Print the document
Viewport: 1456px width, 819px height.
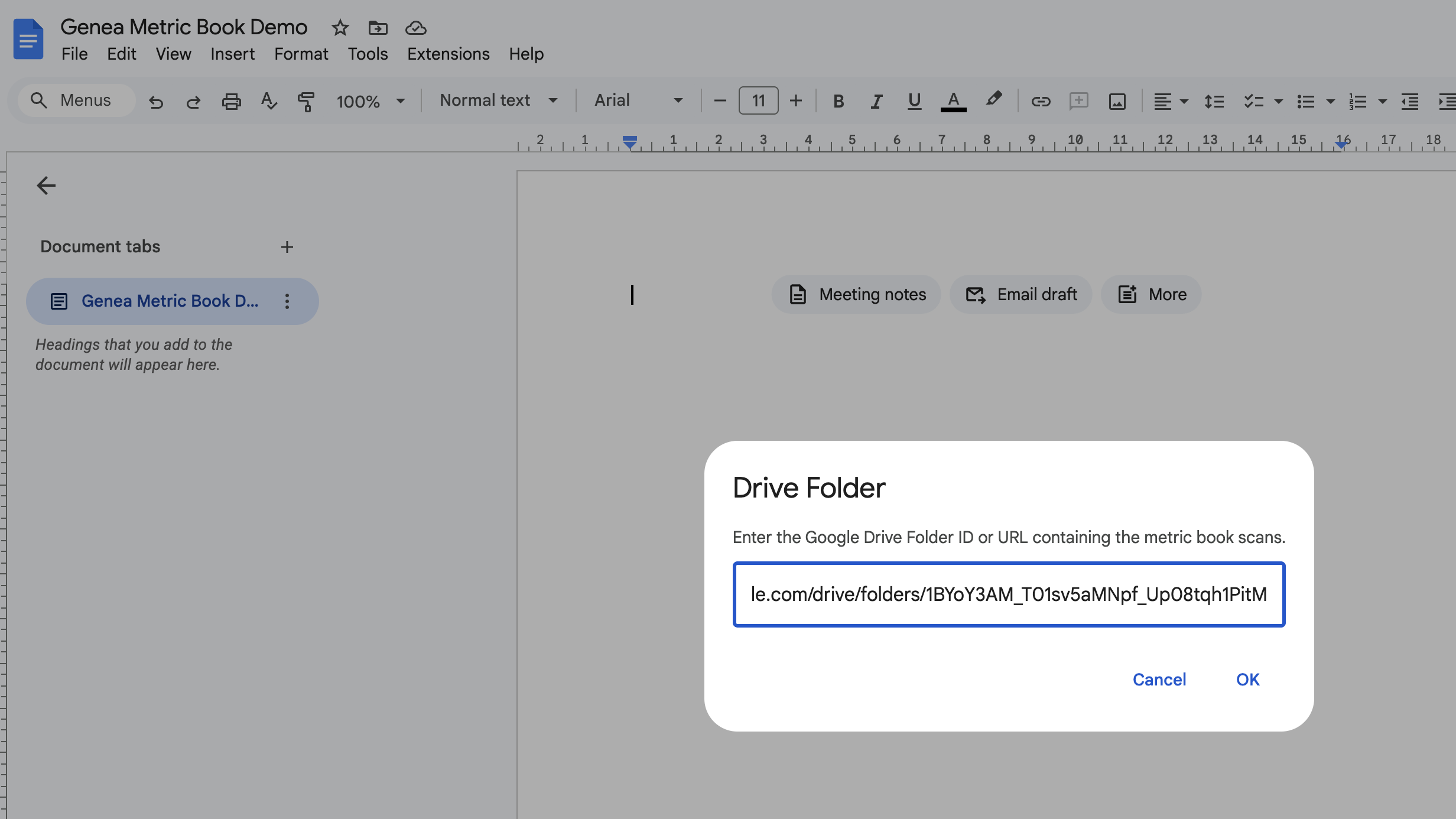(231, 100)
